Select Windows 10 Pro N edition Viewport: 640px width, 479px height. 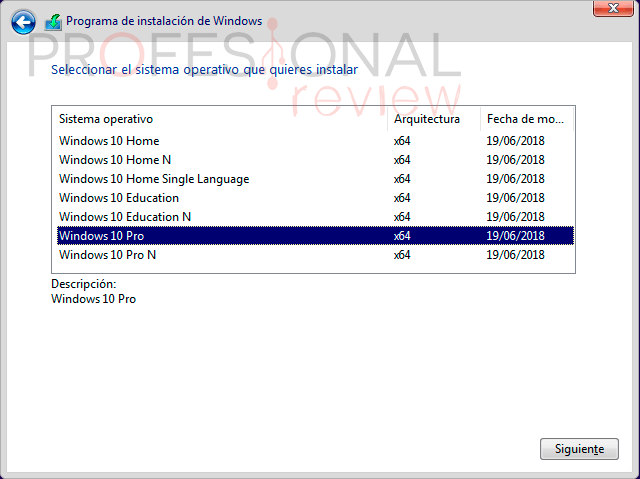pyautogui.click(x=107, y=255)
